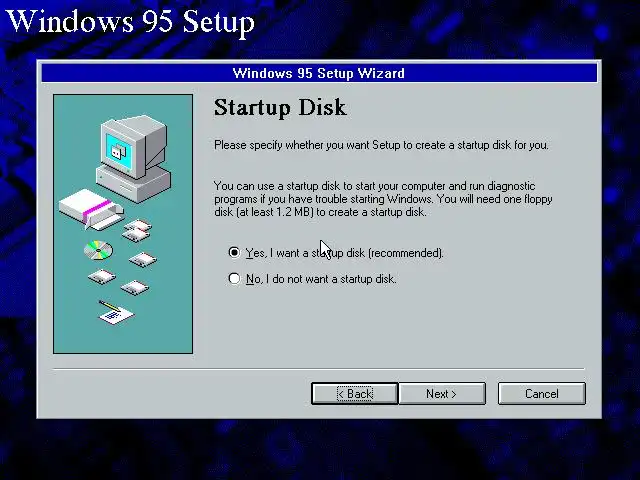This screenshot has height=480, width=640.
Task: Click the computer monitor illustration
Action: 134,146
